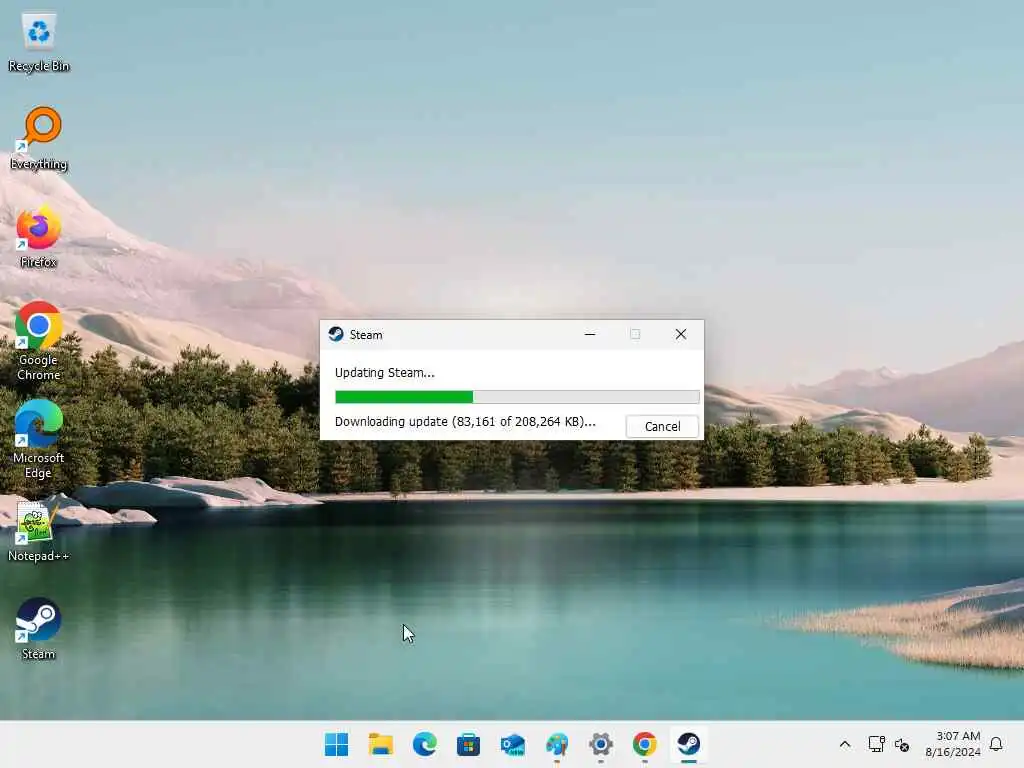Screen dimensions: 1024x768
Task: Click the green update progress bar
Action: (x=517, y=396)
